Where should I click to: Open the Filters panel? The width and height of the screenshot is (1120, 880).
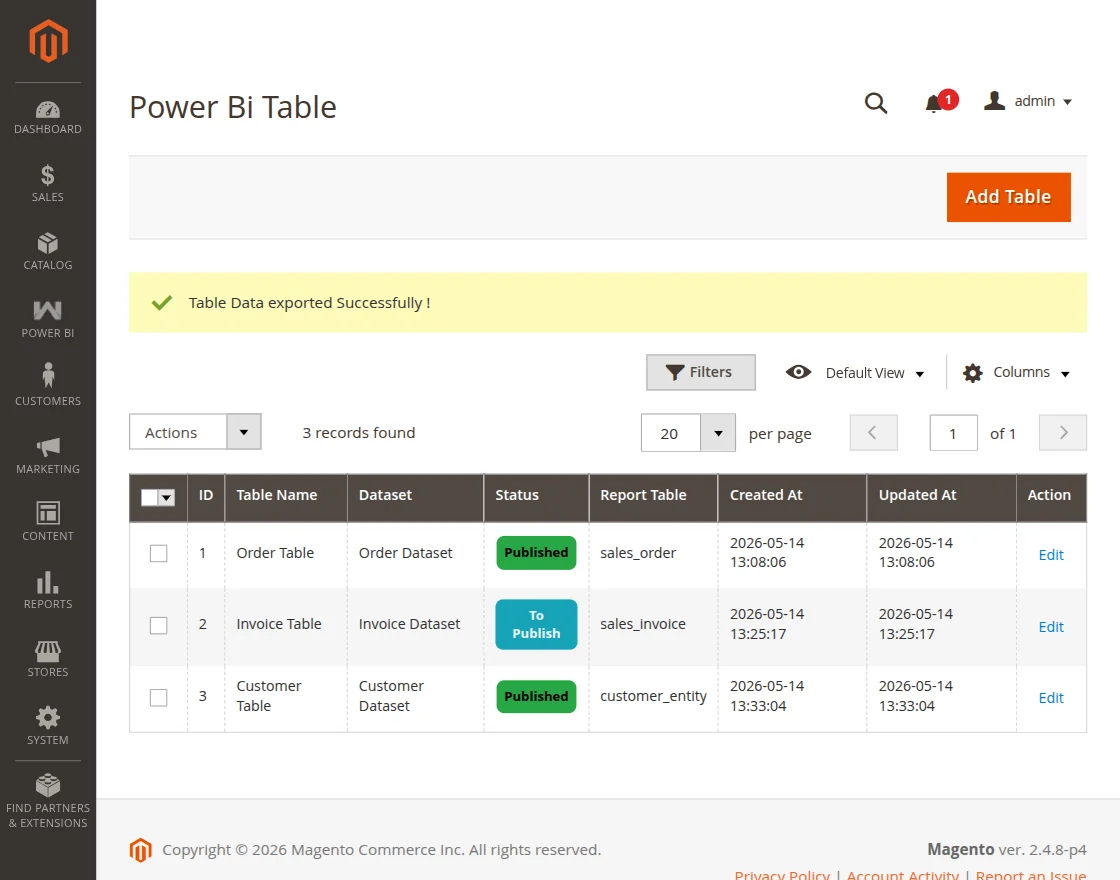(x=701, y=372)
